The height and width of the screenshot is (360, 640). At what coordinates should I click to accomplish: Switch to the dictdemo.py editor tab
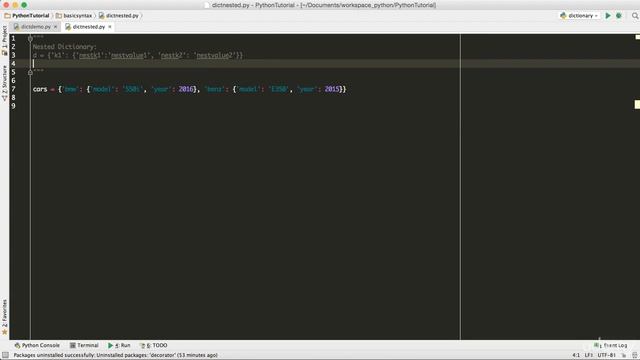pos(36,27)
